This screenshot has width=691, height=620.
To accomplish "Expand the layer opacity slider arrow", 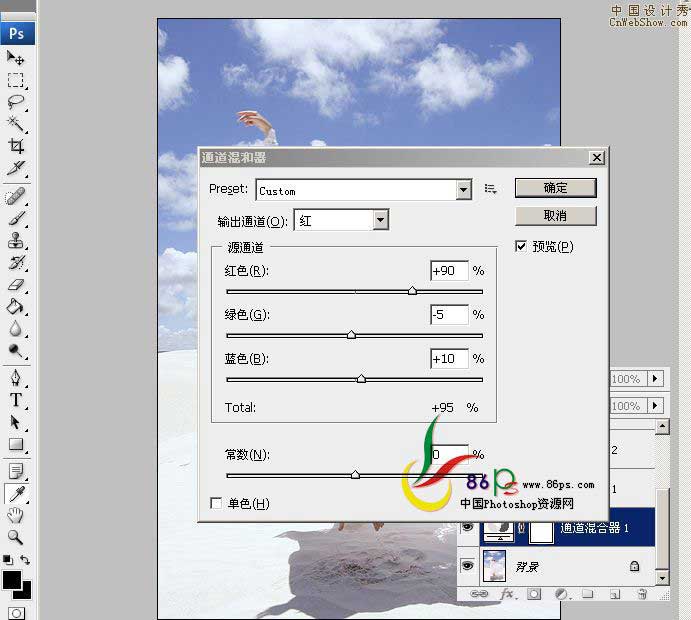I will pyautogui.click(x=655, y=379).
